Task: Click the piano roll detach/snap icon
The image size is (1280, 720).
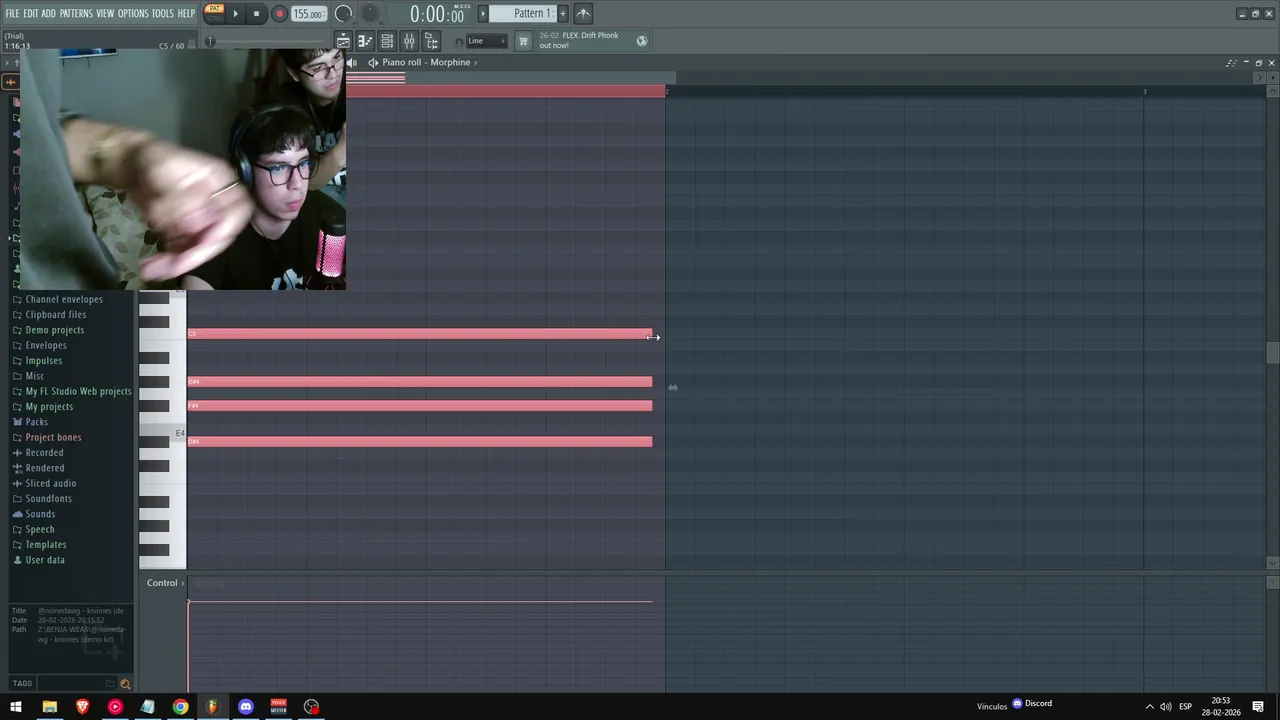Action: pyautogui.click(x=1231, y=63)
